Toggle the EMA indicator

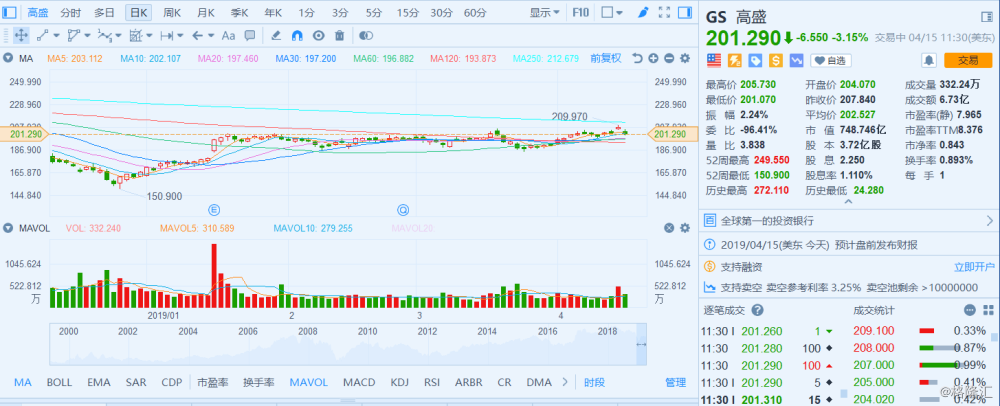(99, 382)
